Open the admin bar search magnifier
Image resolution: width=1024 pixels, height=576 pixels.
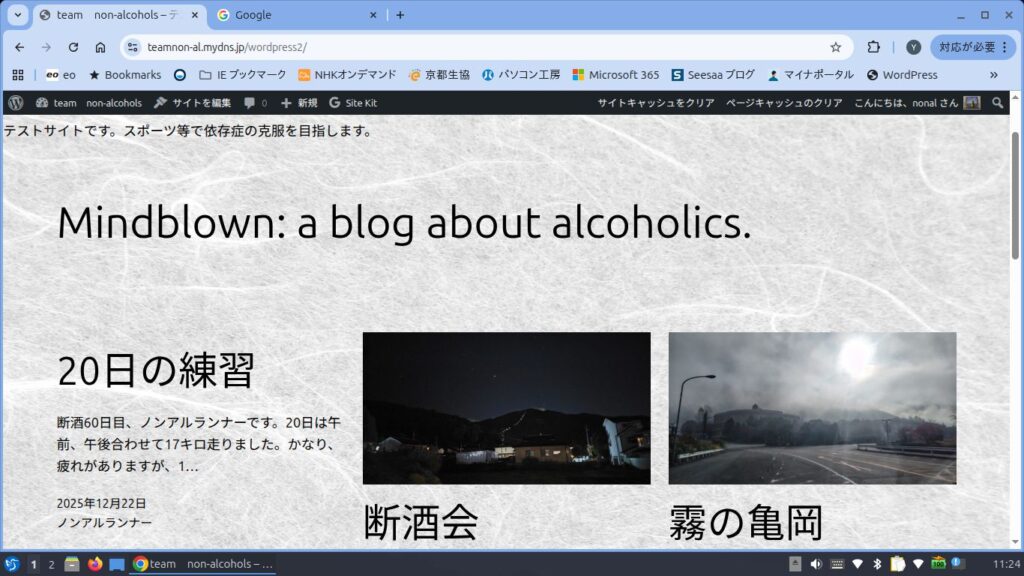997,103
